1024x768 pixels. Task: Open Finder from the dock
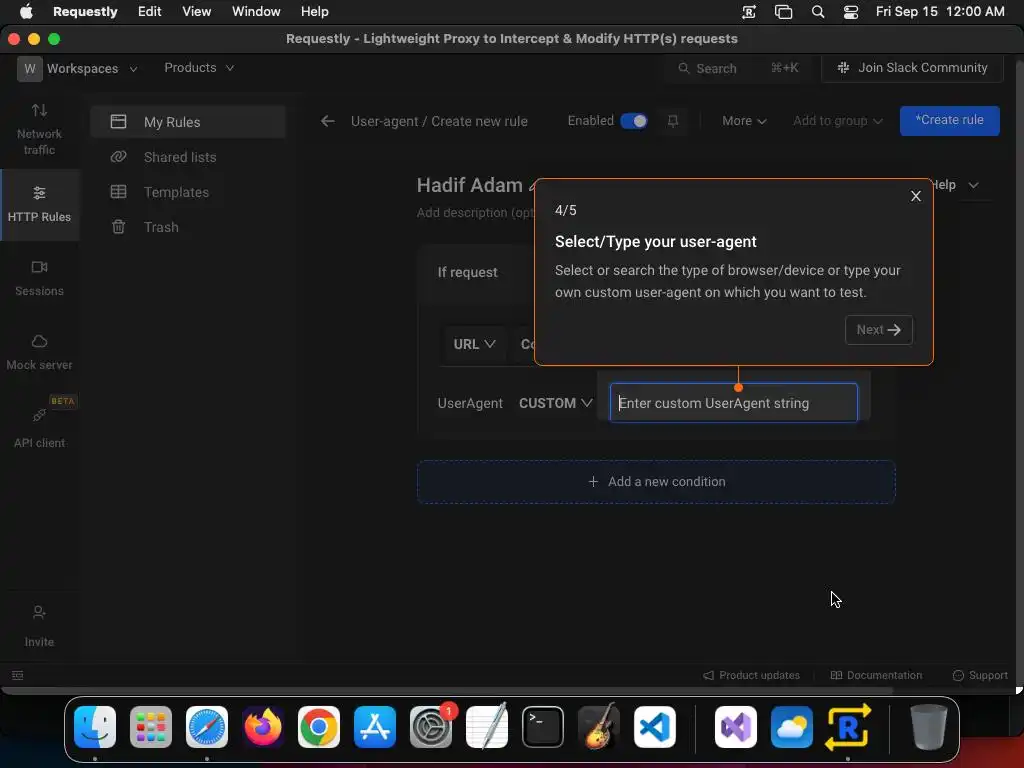pos(95,727)
